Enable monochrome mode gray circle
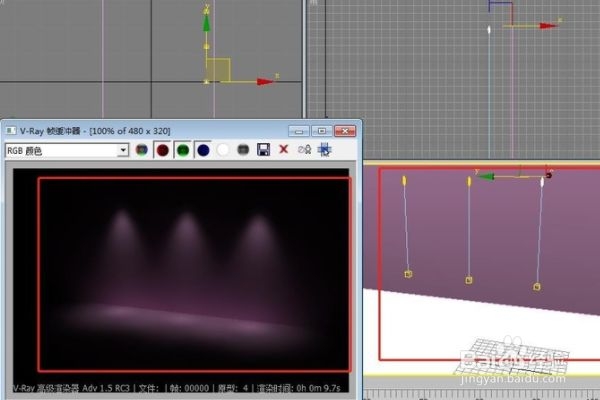The height and width of the screenshot is (400, 600). [x=243, y=150]
